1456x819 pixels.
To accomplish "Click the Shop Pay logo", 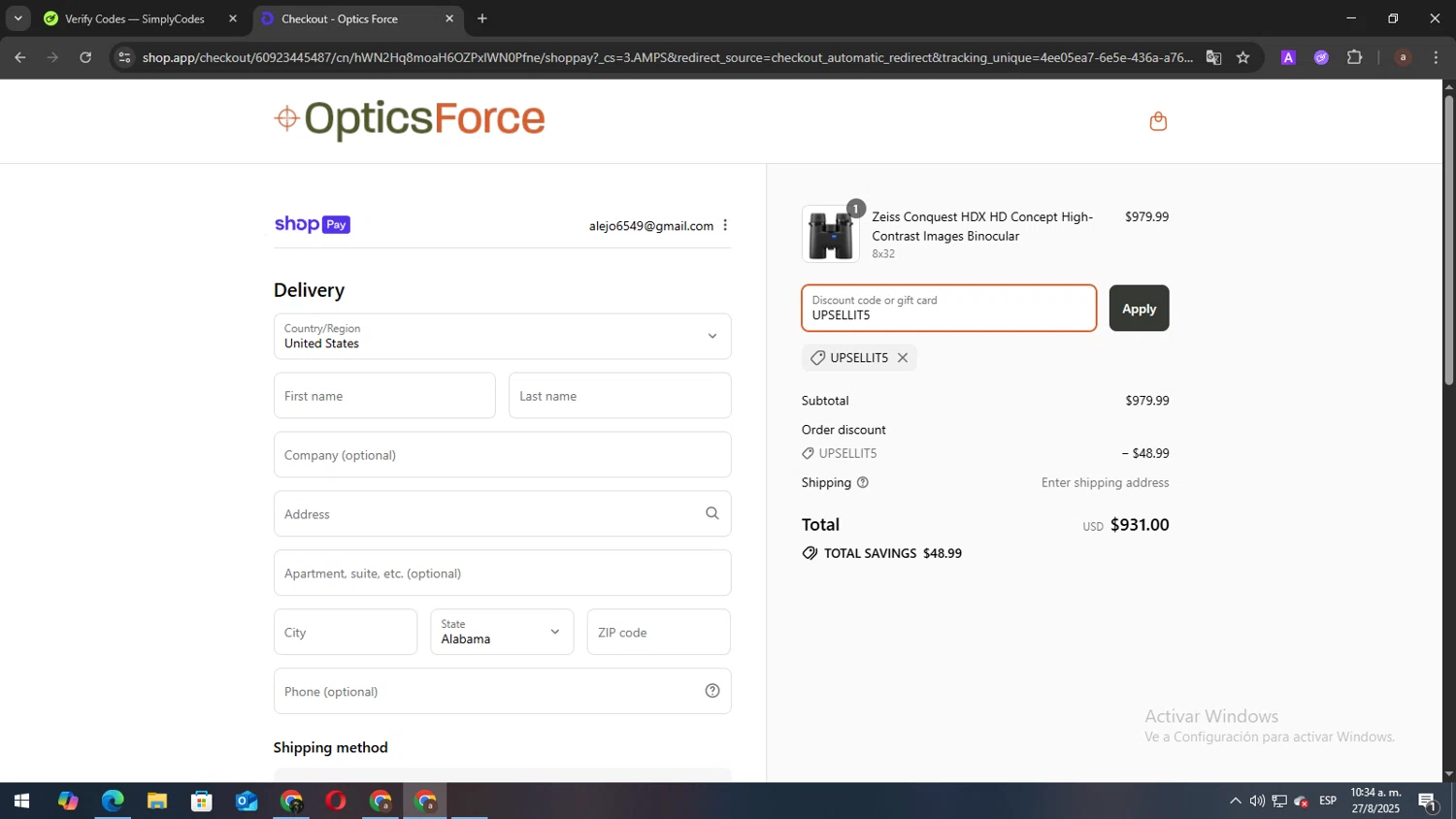I will pyautogui.click(x=312, y=224).
